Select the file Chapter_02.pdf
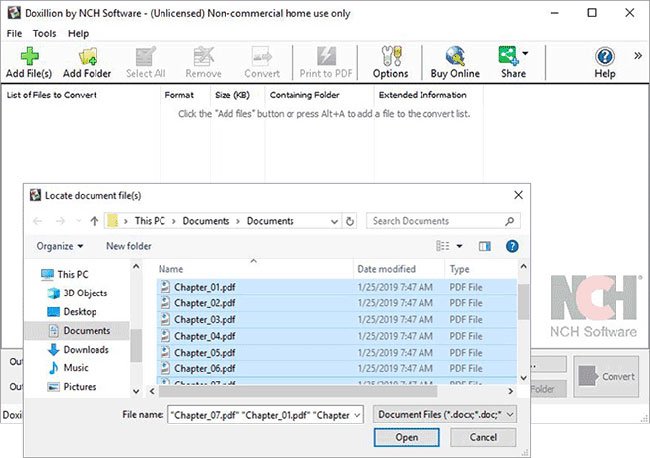650x458 pixels. (337, 303)
